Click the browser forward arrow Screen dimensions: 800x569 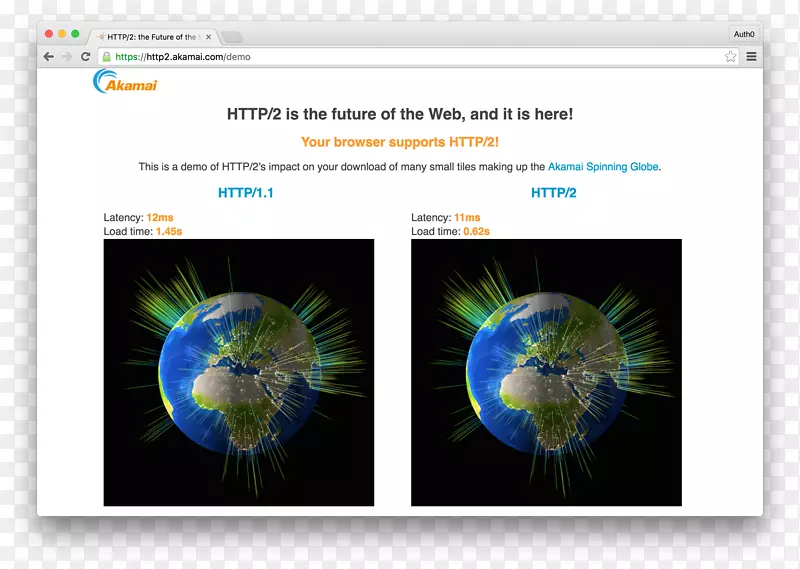pyautogui.click(x=67, y=57)
